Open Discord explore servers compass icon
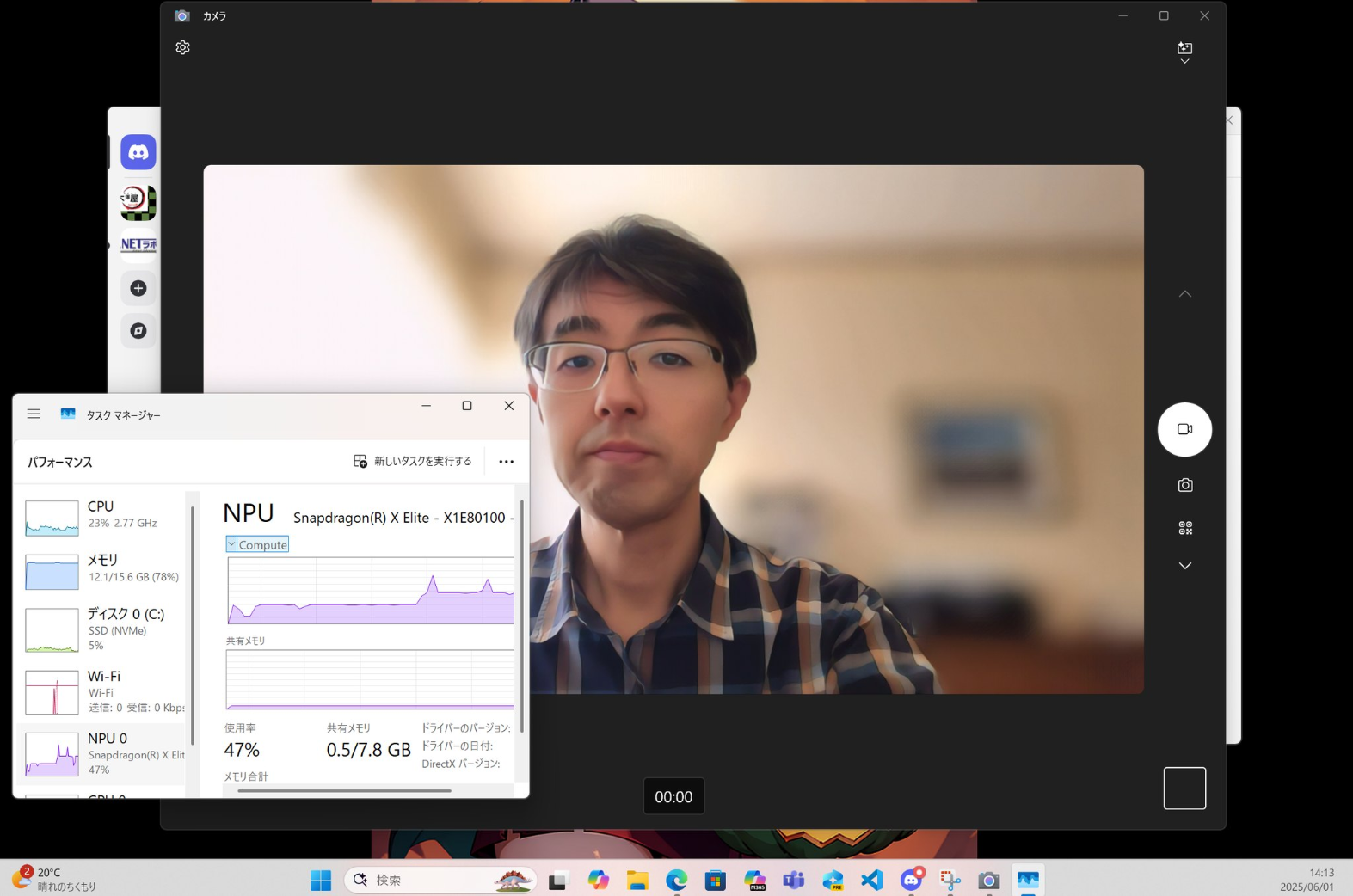1353x896 pixels. point(138,331)
